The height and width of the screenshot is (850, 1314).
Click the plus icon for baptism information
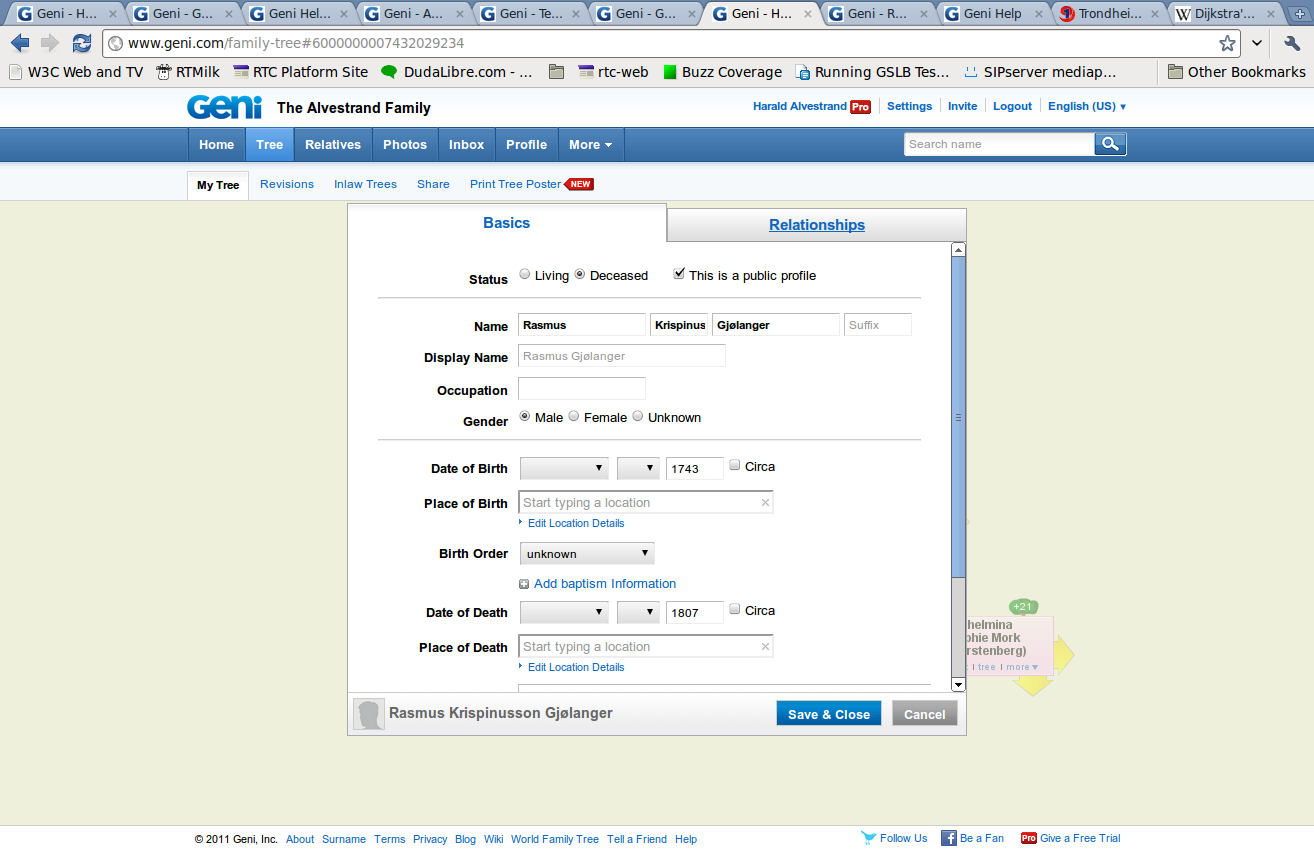524,584
